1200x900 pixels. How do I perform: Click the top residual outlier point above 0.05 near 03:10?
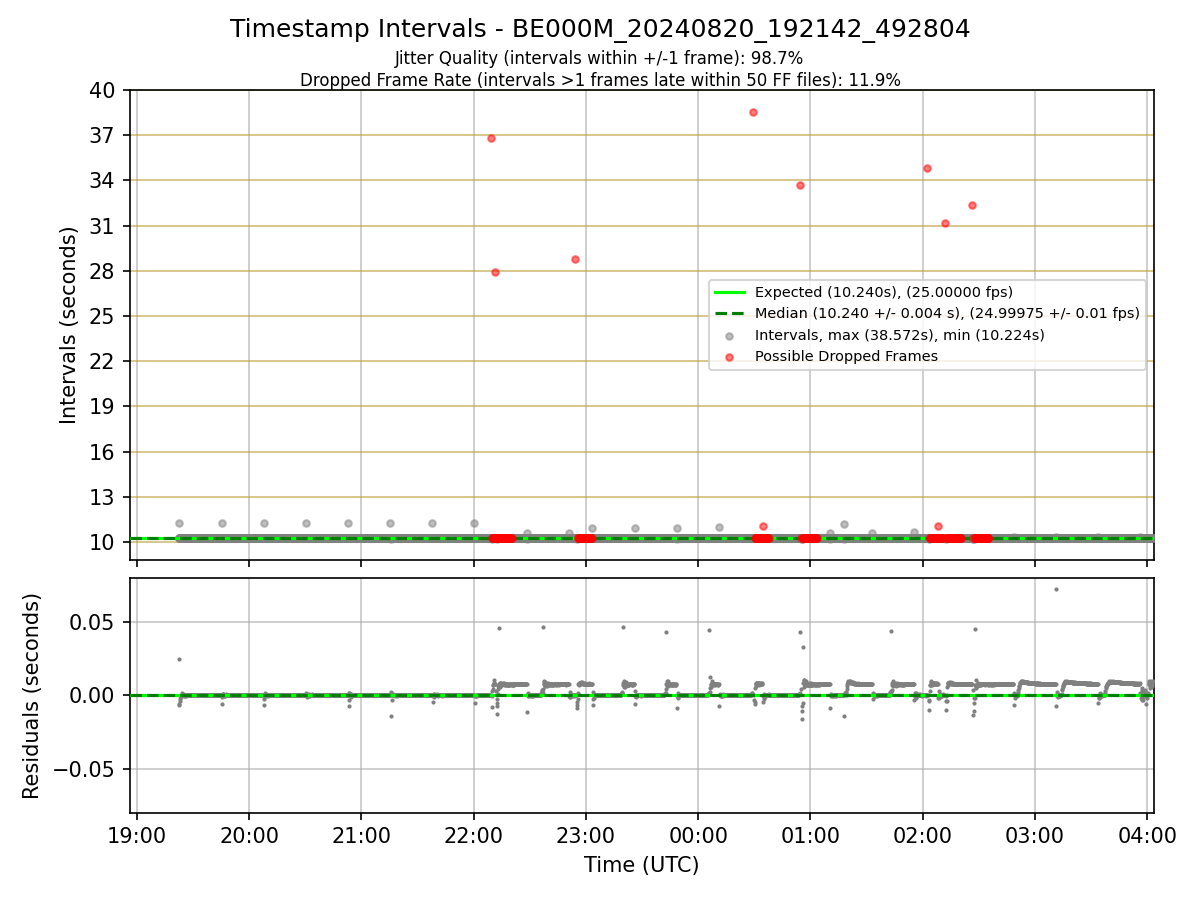coord(1056,589)
